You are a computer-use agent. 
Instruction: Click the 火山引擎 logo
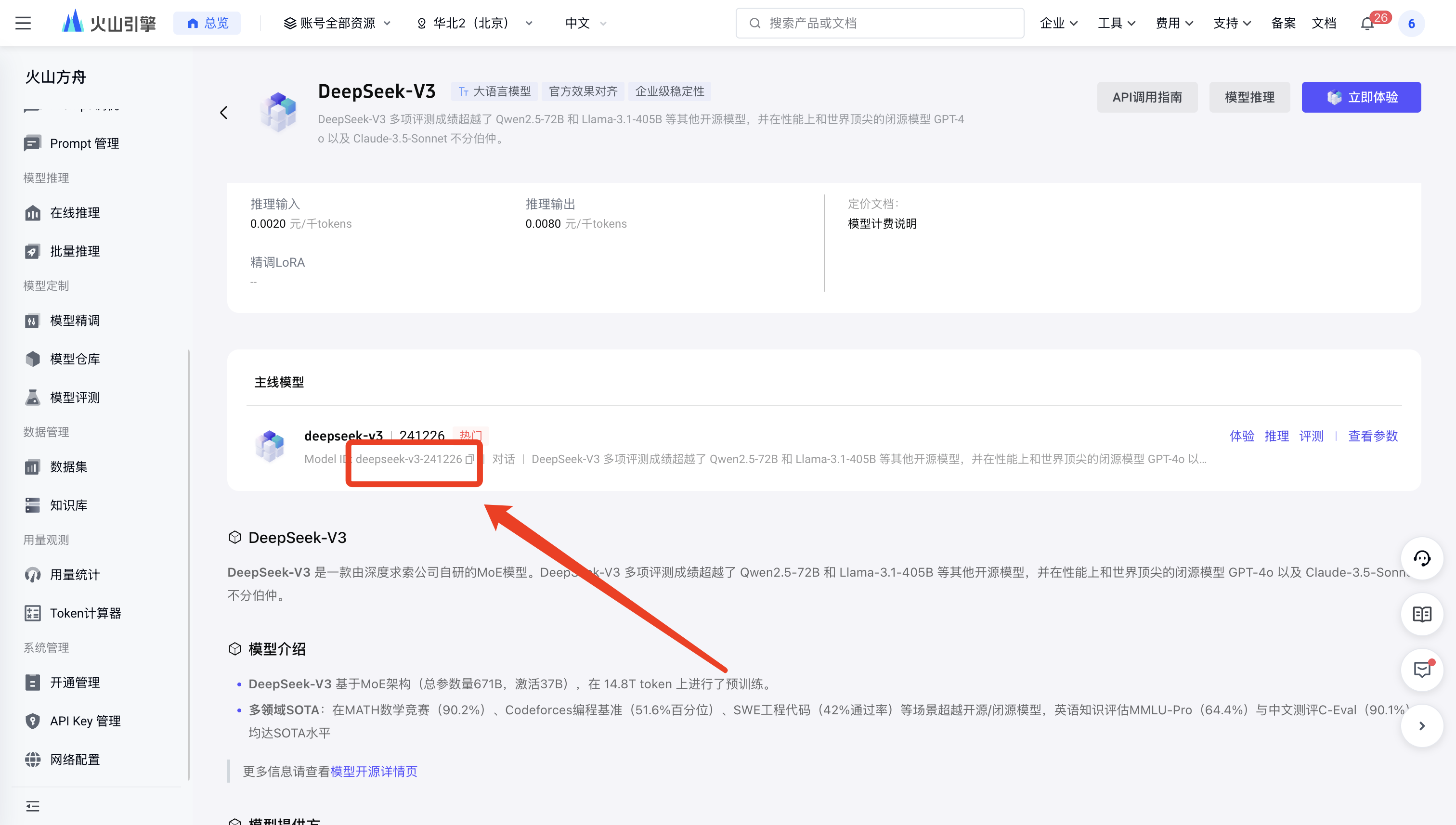tap(109, 23)
